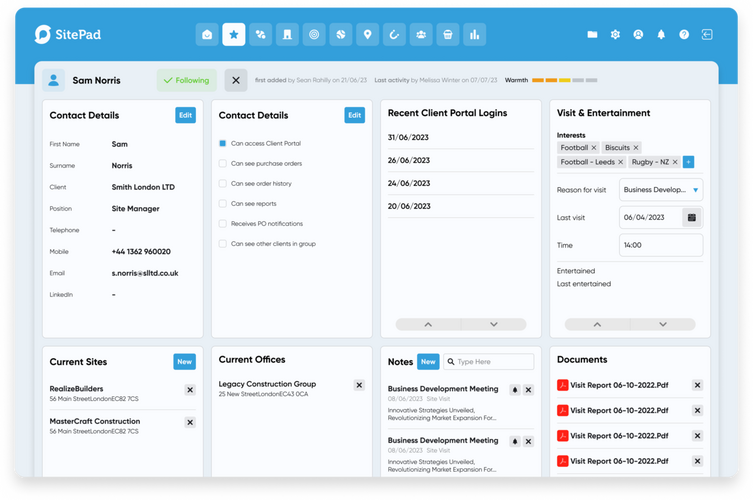Click the settings gear icon
This screenshot has width=753, height=500.
click(x=615, y=34)
